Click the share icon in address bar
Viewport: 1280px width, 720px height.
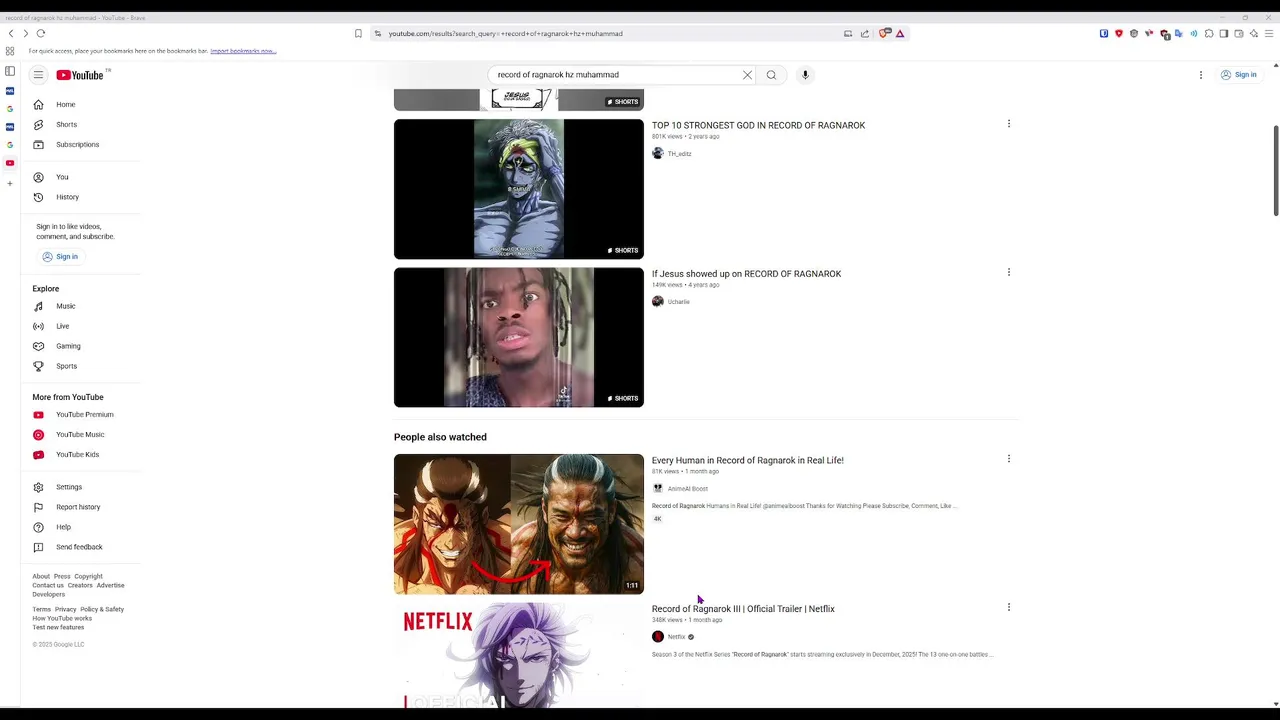click(865, 33)
